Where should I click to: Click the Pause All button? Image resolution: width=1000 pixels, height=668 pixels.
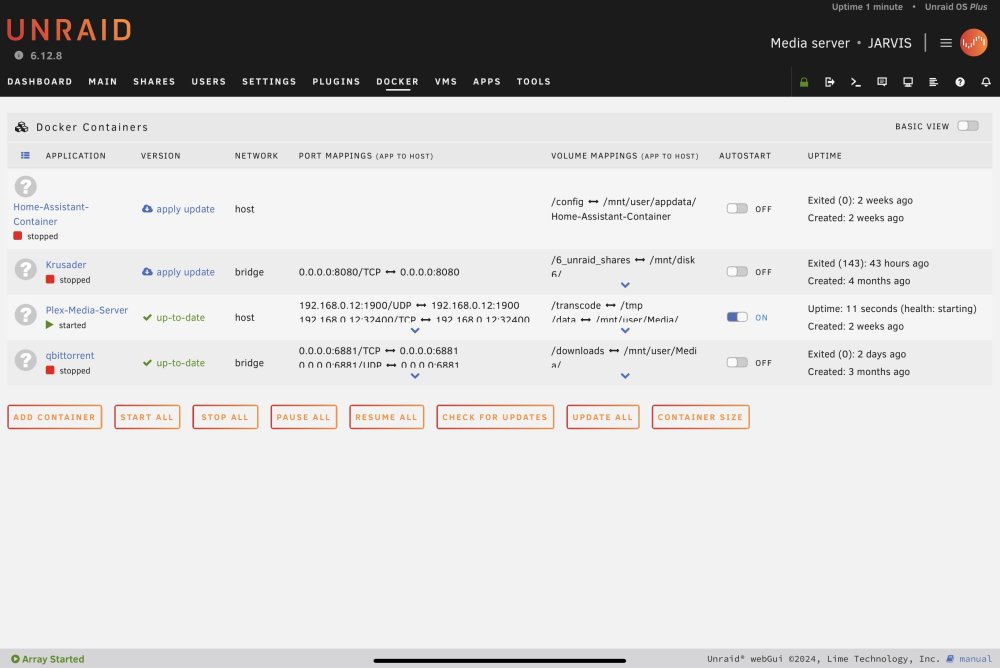[304, 417]
